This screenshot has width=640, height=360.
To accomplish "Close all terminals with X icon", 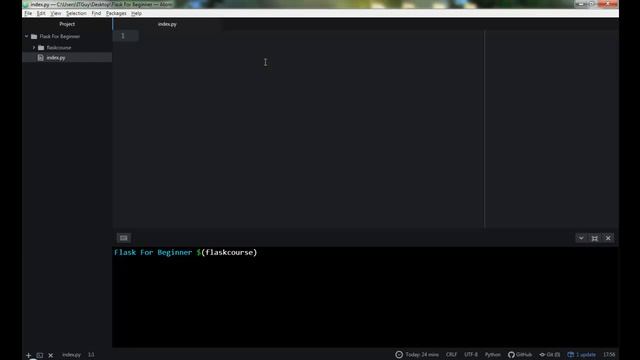I will coord(51,355).
